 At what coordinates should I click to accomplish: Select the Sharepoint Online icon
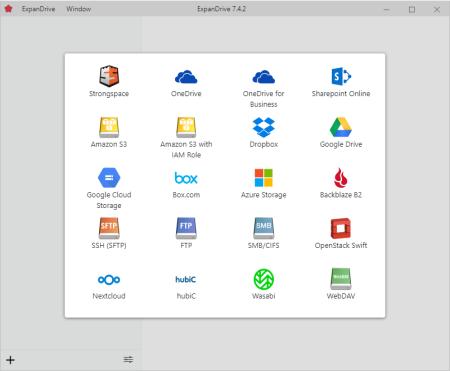point(341,76)
